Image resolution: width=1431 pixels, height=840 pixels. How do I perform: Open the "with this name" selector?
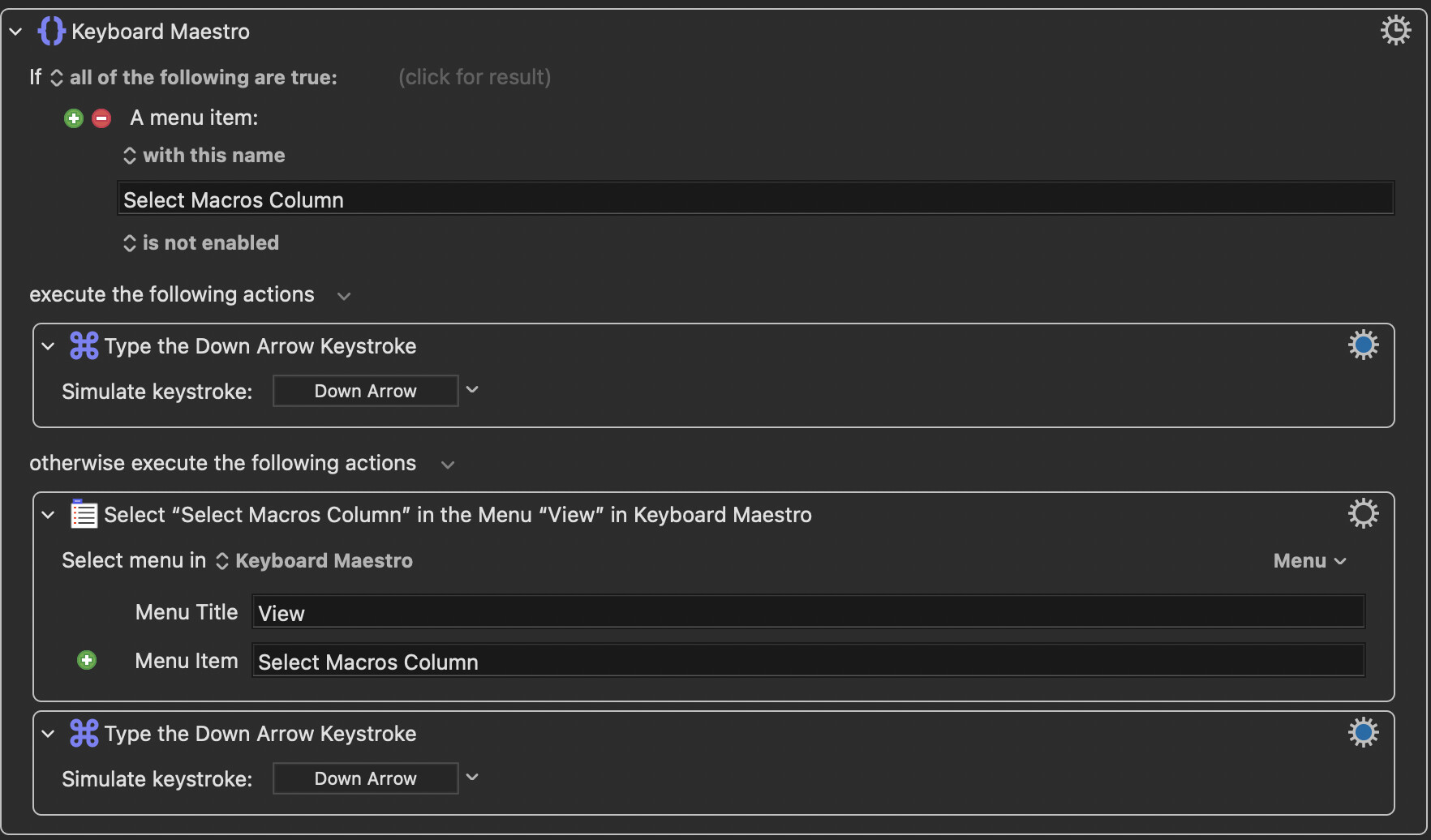click(204, 156)
